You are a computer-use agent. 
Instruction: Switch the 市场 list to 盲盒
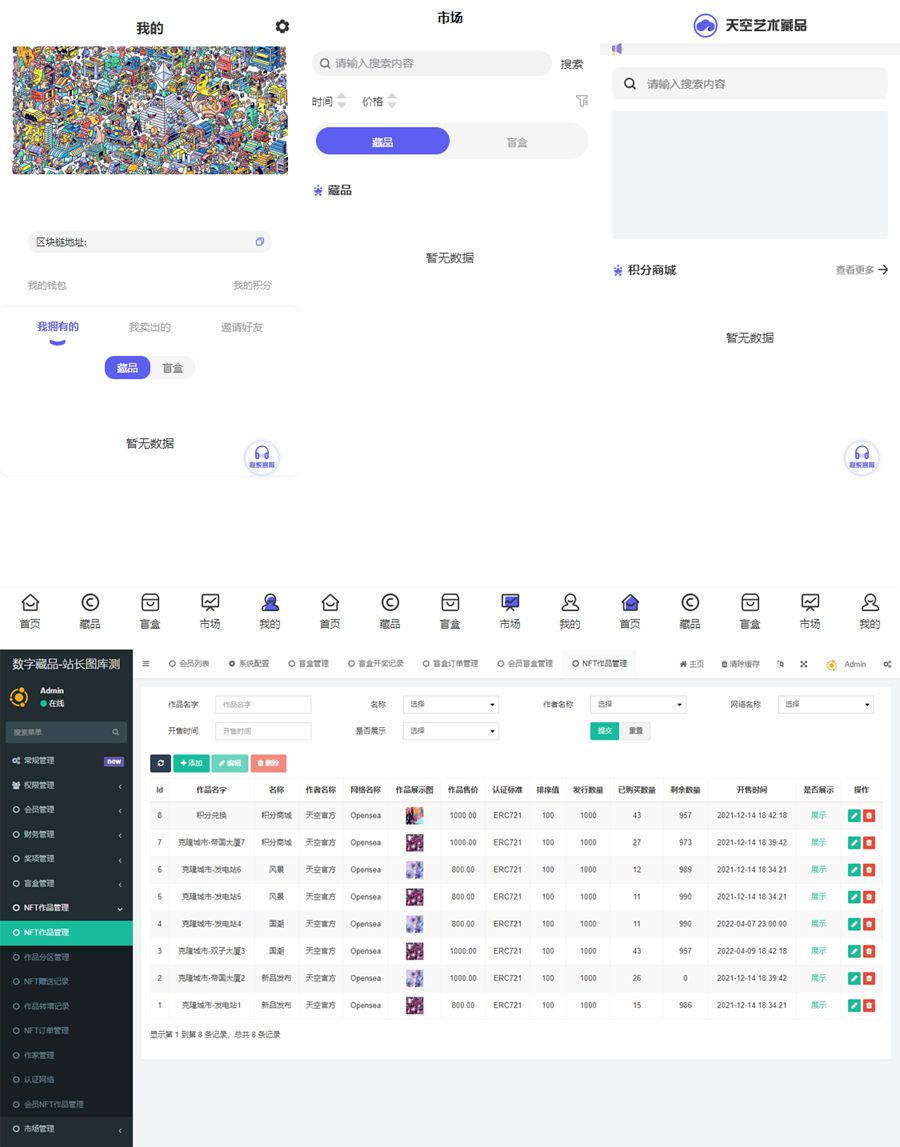coord(517,142)
